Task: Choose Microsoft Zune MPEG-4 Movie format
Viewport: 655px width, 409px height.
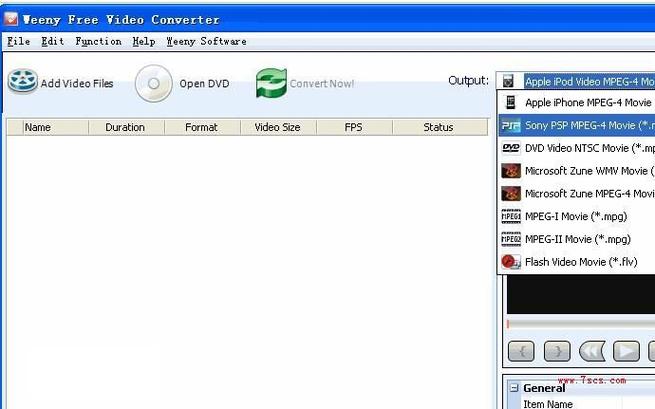Action: click(576, 193)
